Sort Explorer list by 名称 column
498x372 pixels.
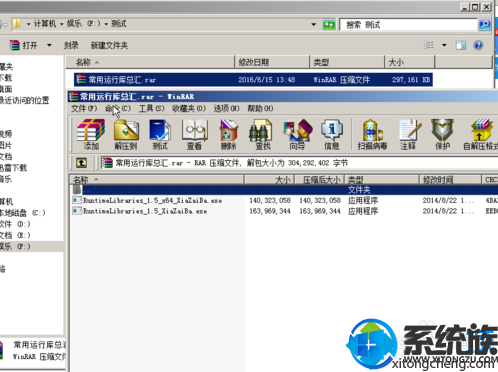150,62
